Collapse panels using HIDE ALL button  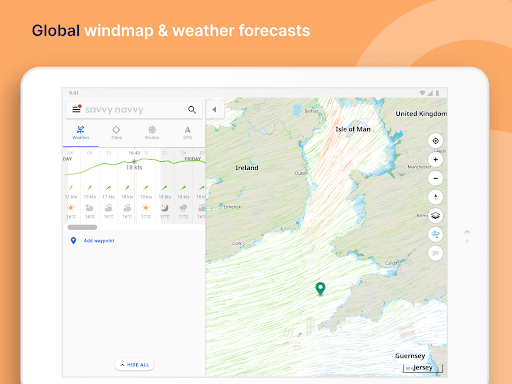pos(134,365)
